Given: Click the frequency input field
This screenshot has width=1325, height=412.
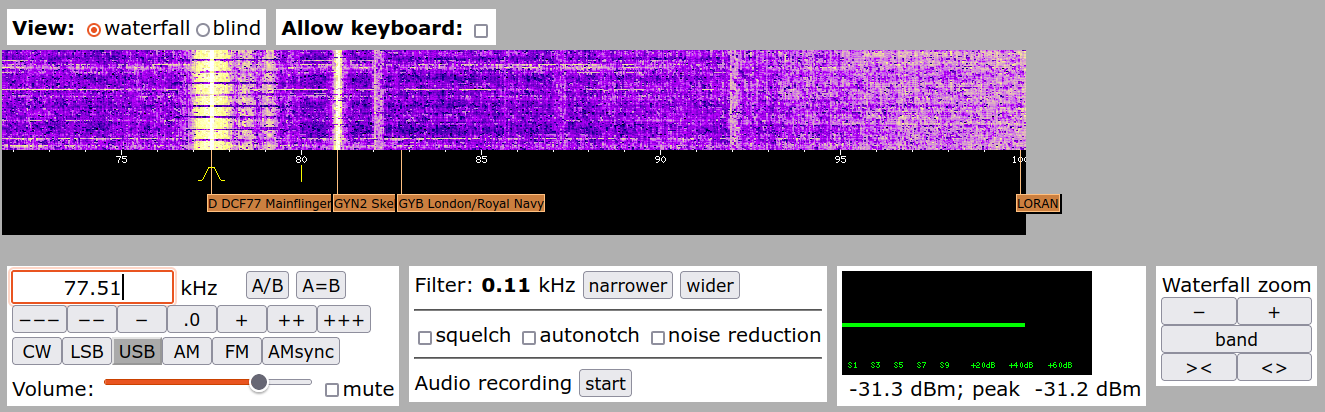Looking at the screenshot, I should point(92,288).
